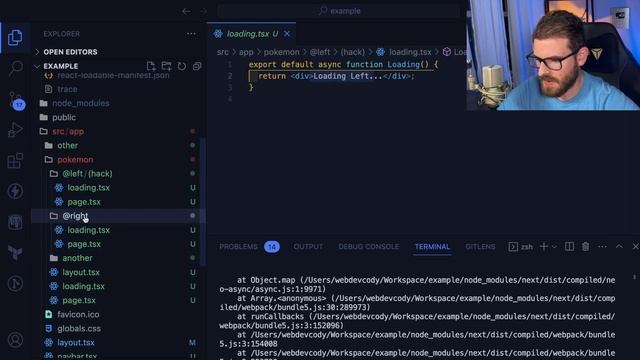Click the Problems count badge 14
This screenshot has height=360, width=640.
pos(272,247)
